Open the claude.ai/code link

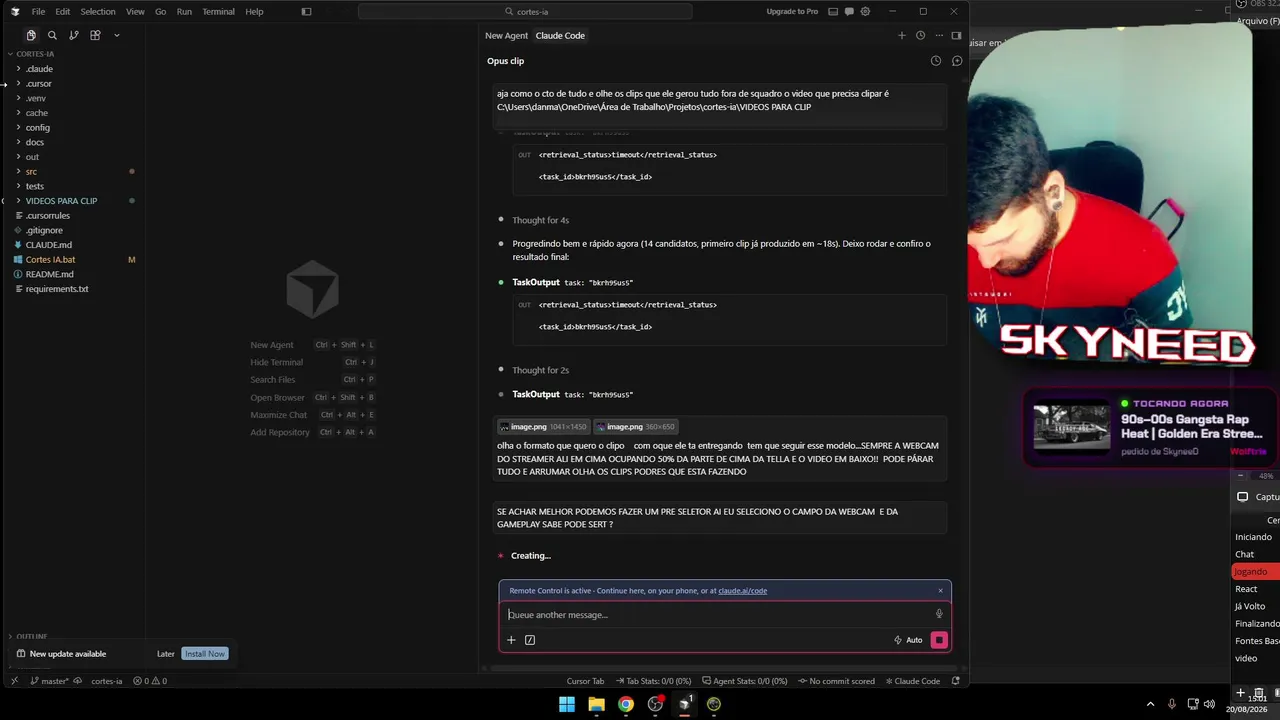[x=742, y=591]
